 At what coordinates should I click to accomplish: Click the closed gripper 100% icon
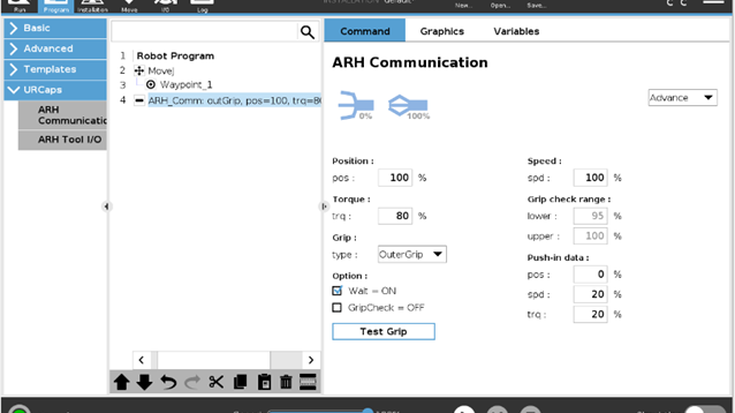408,106
